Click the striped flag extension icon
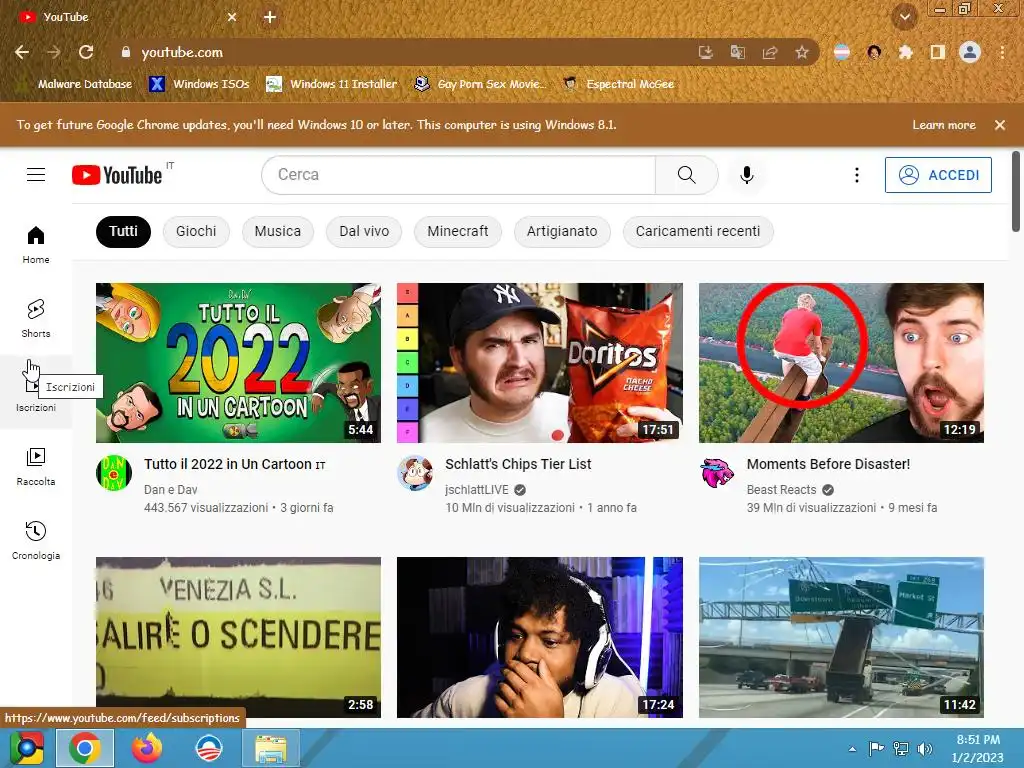This screenshot has height=768, width=1024. point(842,52)
